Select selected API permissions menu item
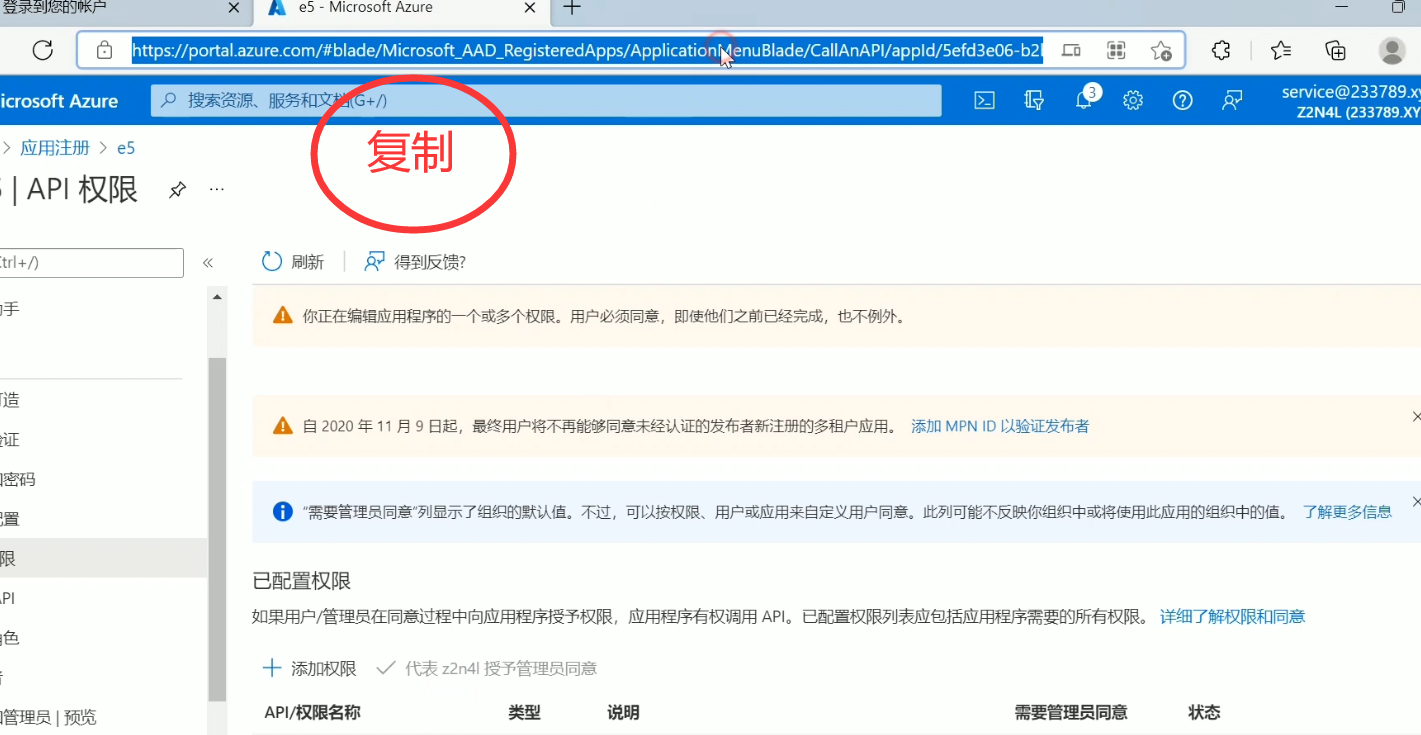The height and width of the screenshot is (735, 1421). (x=103, y=559)
